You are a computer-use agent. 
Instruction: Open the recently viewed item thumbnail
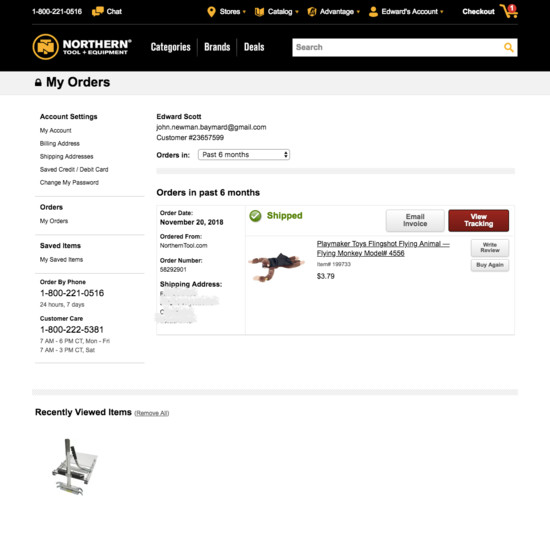tap(74, 467)
